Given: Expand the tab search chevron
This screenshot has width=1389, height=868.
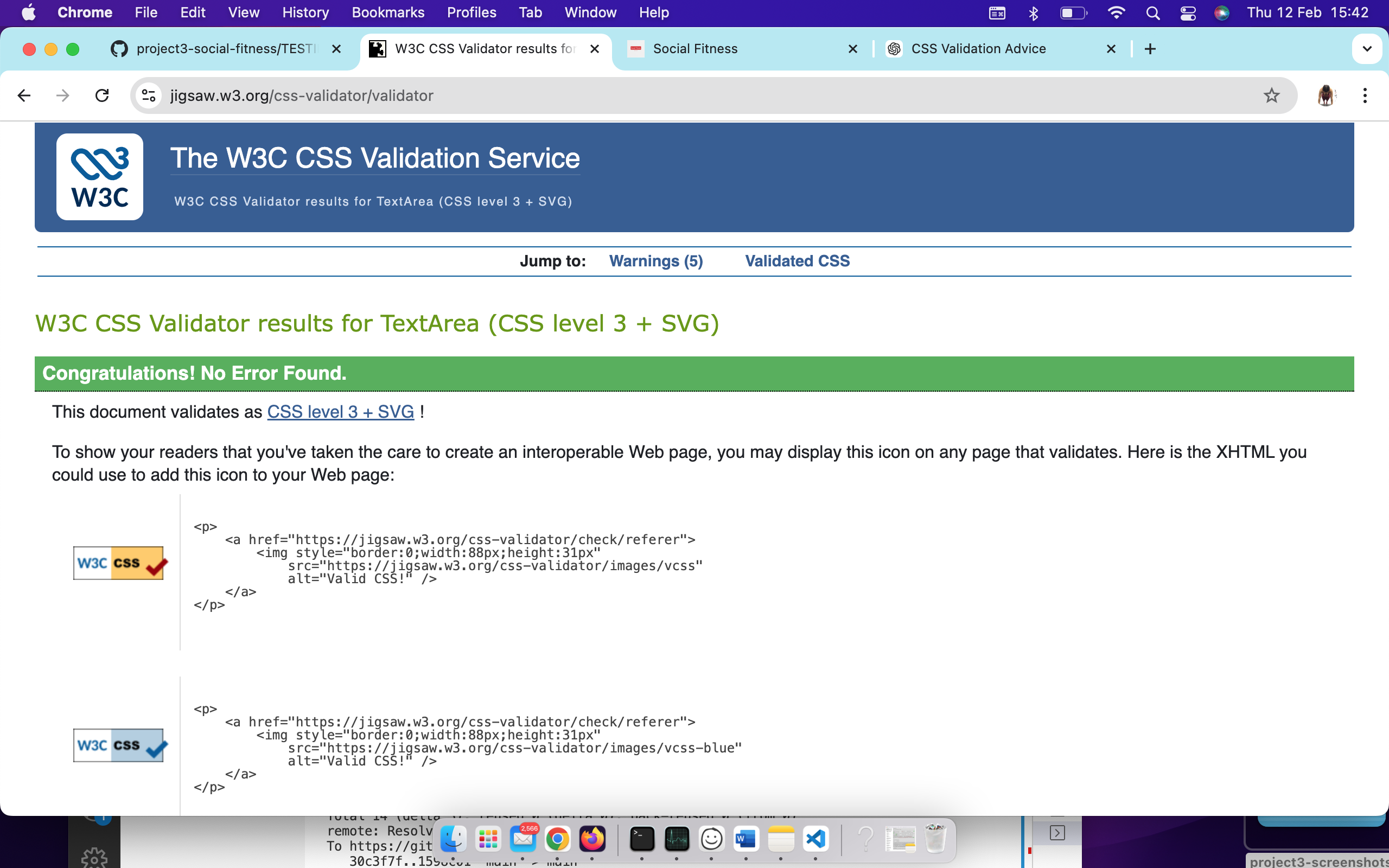Looking at the screenshot, I should point(1367,49).
